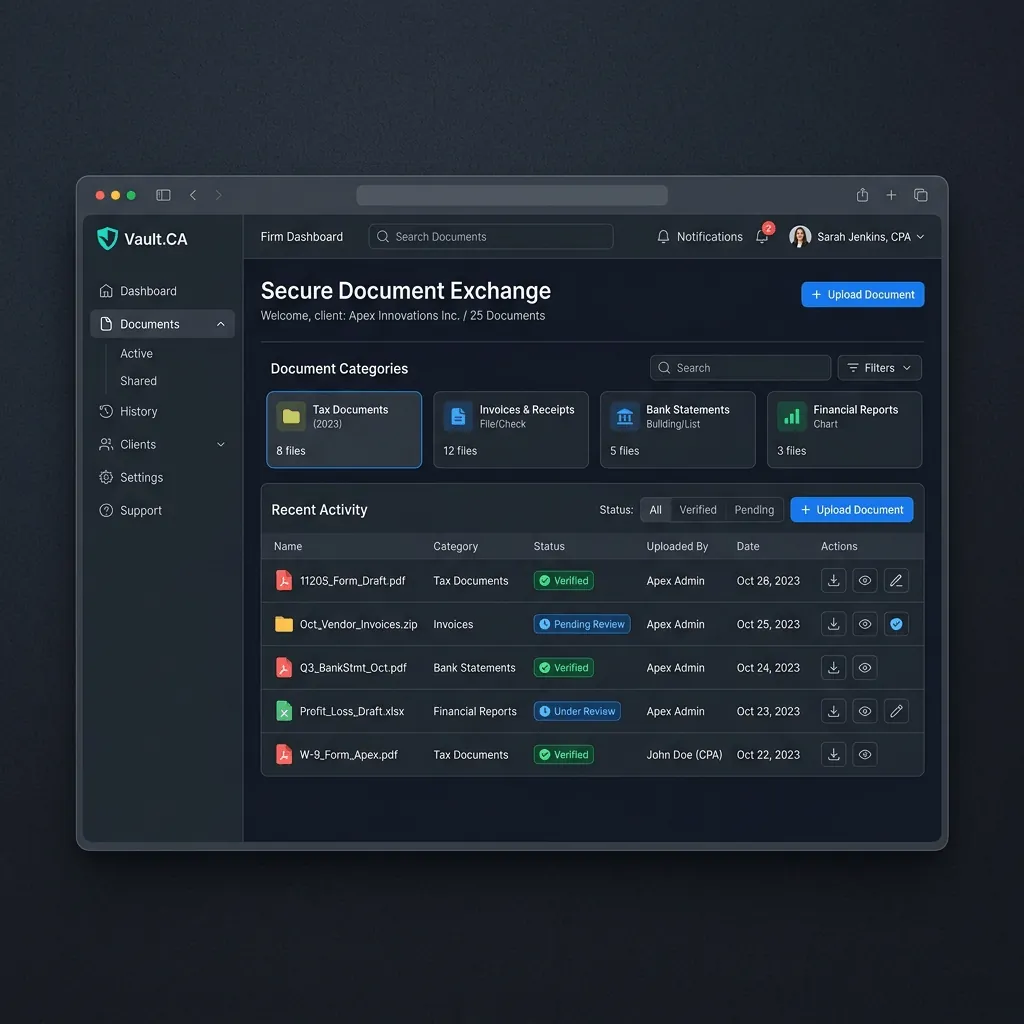Focus the Document Categories search field
Viewport: 1024px width, 1024px height.
click(740, 368)
